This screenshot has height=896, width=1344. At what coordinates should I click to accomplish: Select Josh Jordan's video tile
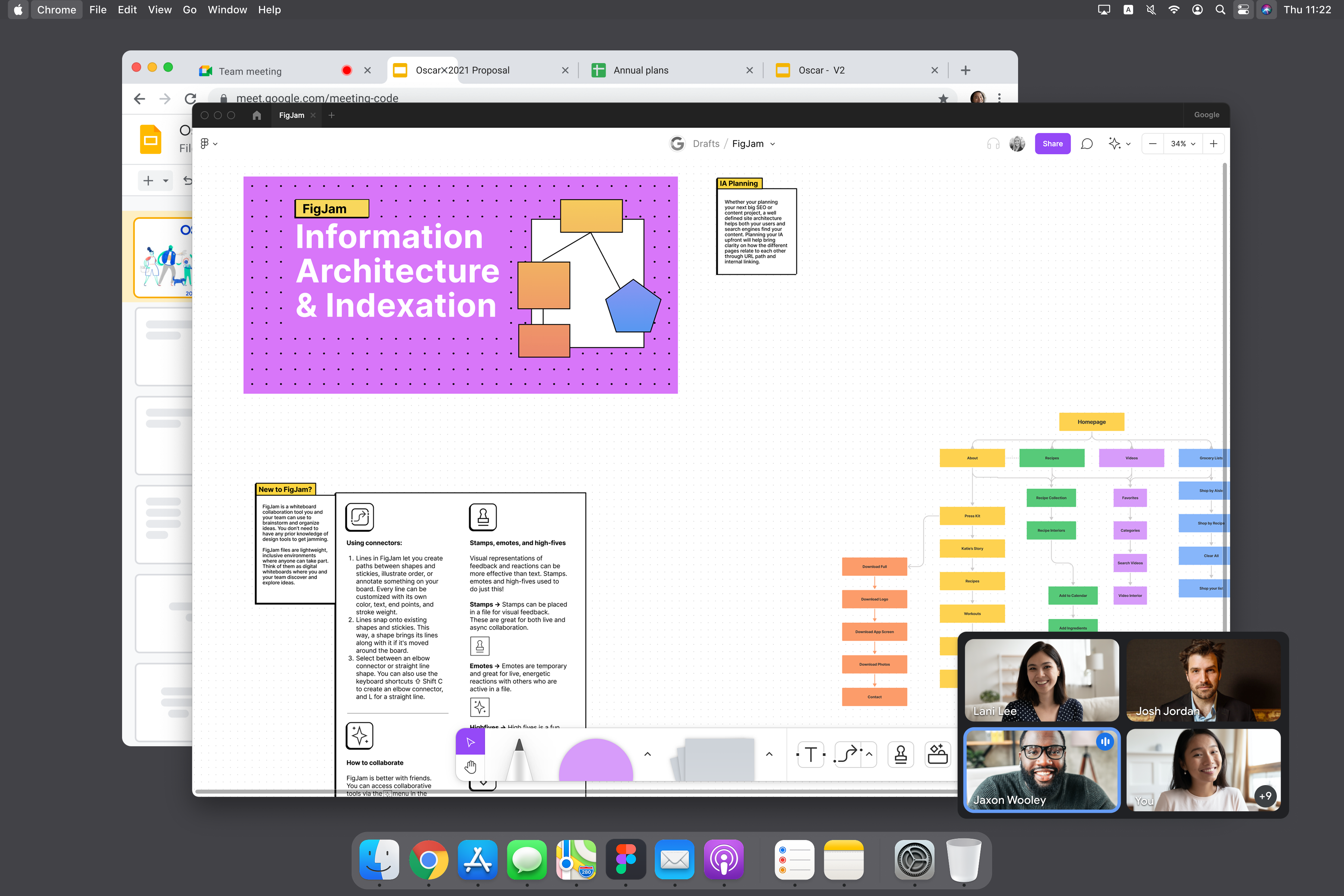click(1203, 680)
